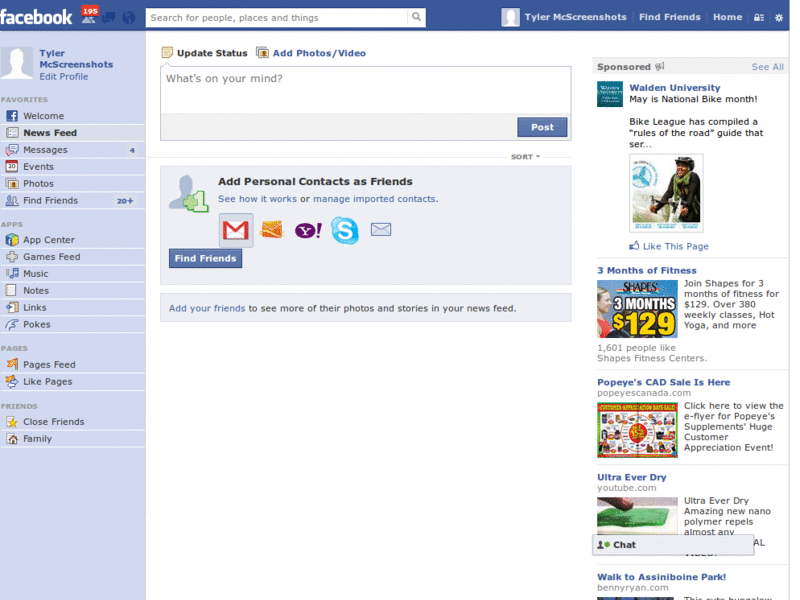Switch to Update Status tab

[205, 53]
